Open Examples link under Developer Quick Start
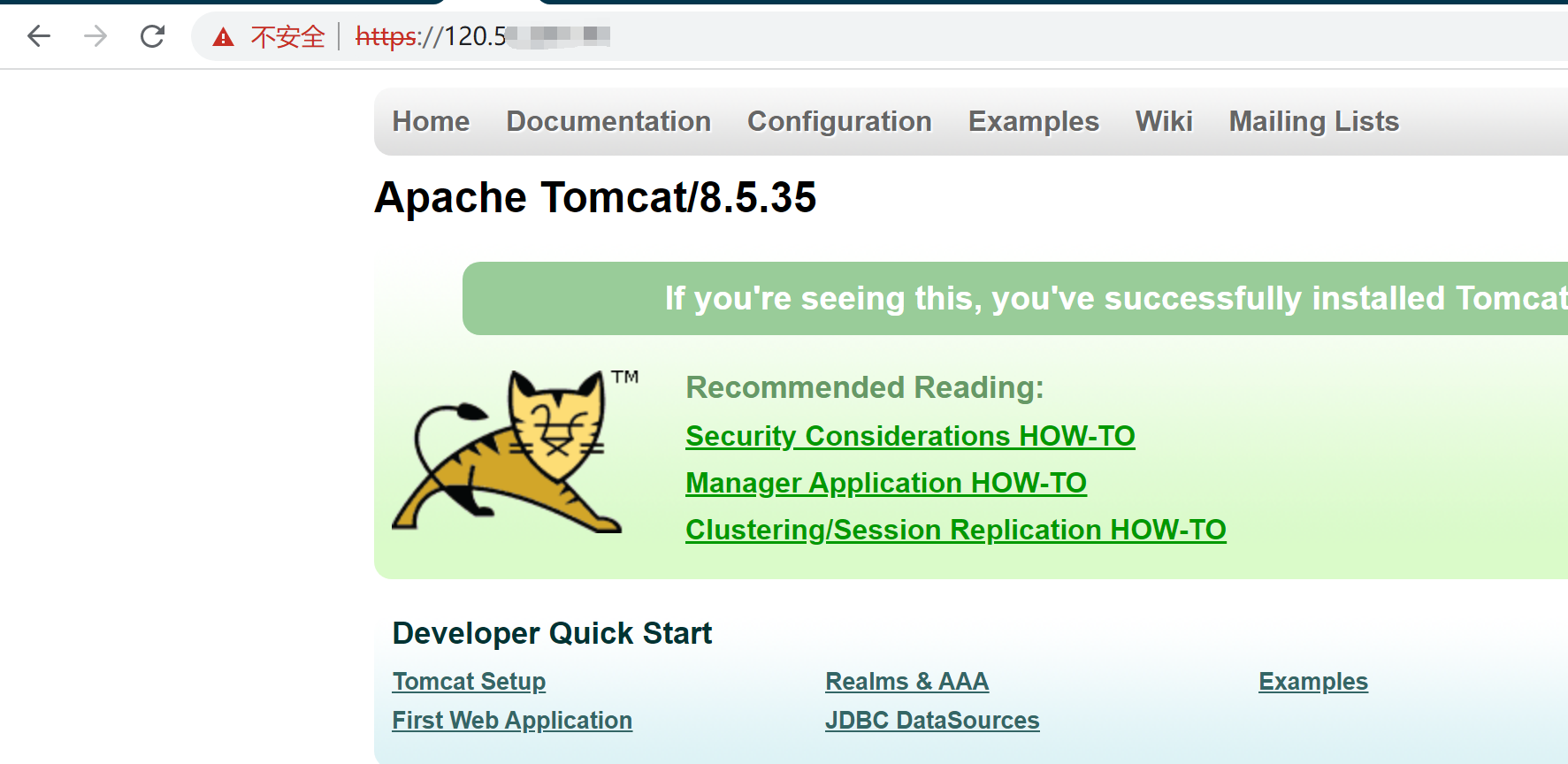Viewport: 1568px width, 764px height. click(x=1313, y=682)
